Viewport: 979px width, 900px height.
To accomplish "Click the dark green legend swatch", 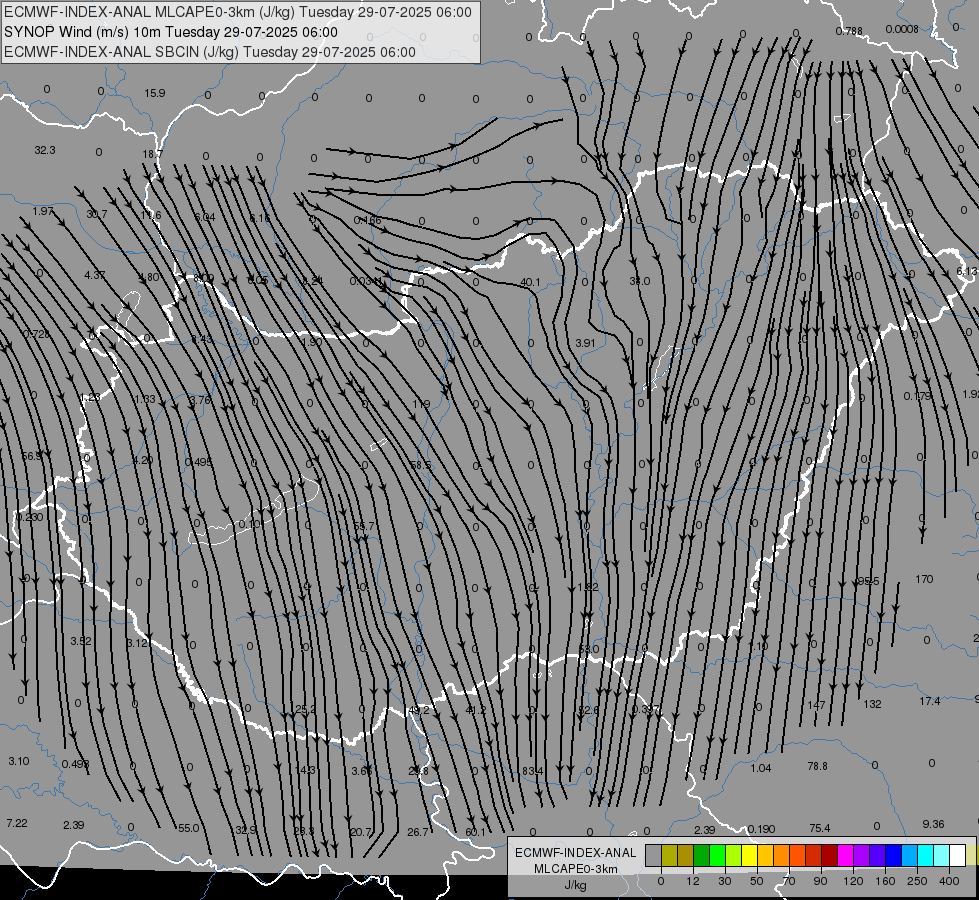I will (701, 855).
